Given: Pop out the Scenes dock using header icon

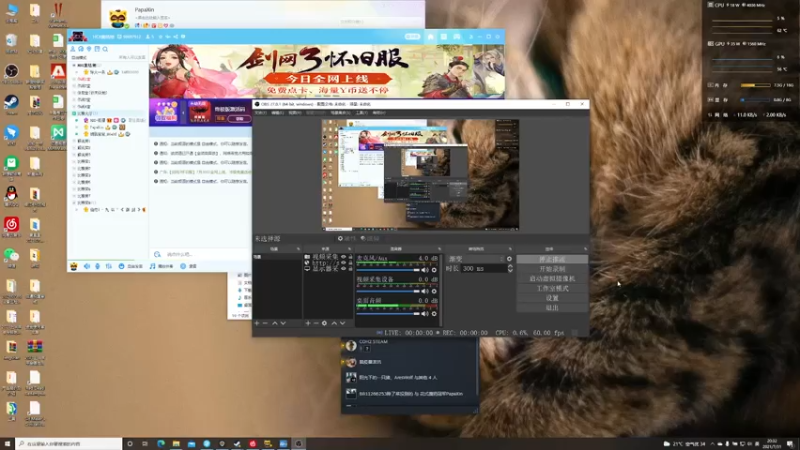Looking at the screenshot, I should [298, 249].
